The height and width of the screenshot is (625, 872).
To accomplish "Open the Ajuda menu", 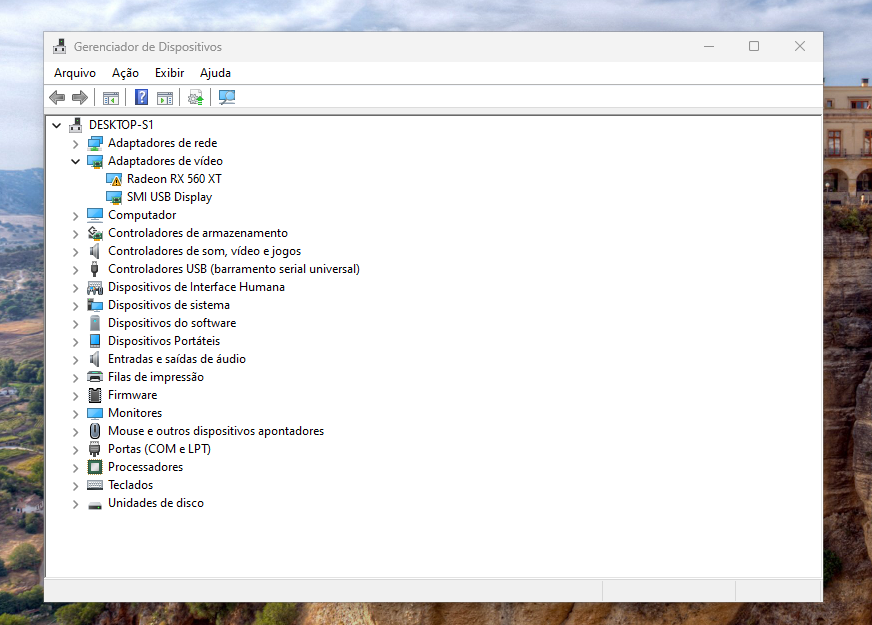I will 215,73.
